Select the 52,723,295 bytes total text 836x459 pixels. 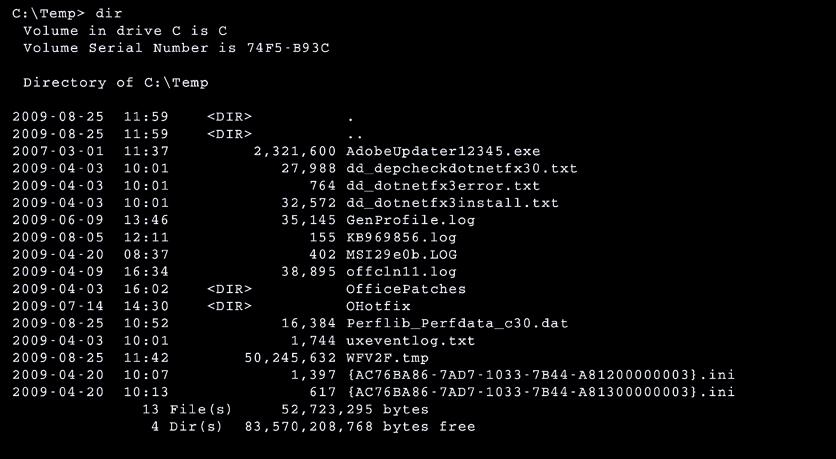pos(355,410)
